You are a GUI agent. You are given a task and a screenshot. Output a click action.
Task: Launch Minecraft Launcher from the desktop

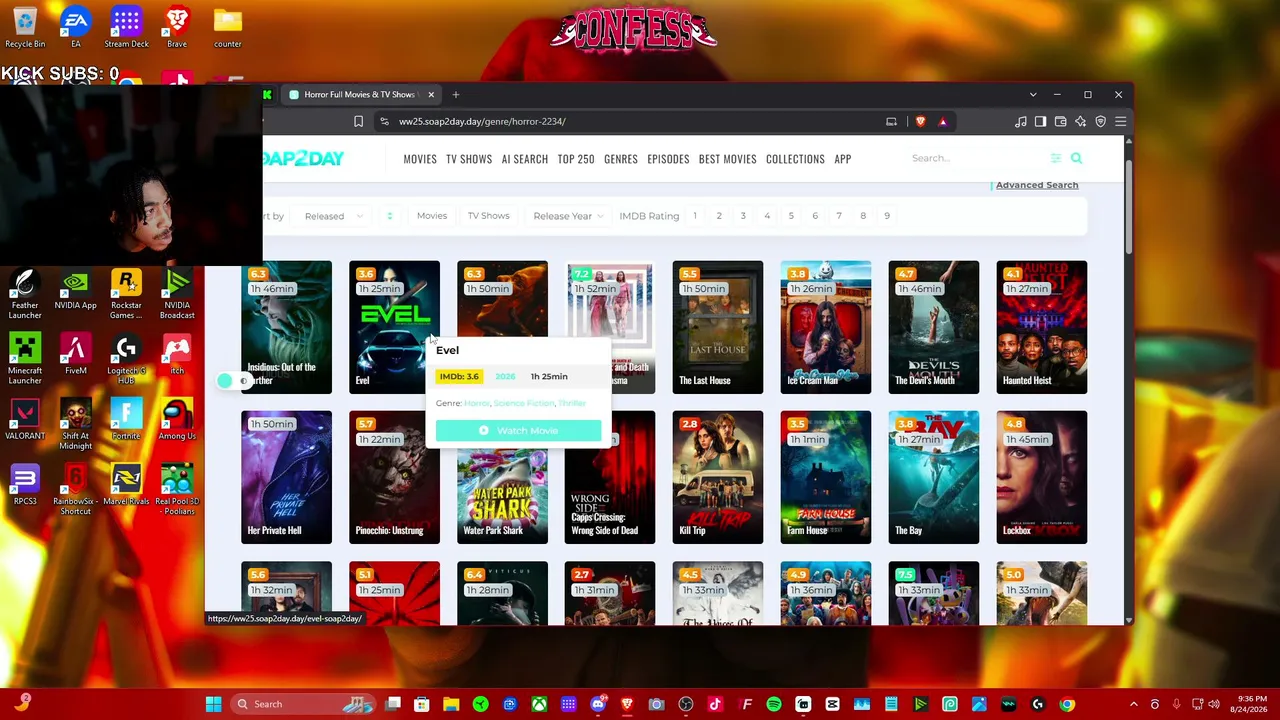pyautogui.click(x=25, y=360)
